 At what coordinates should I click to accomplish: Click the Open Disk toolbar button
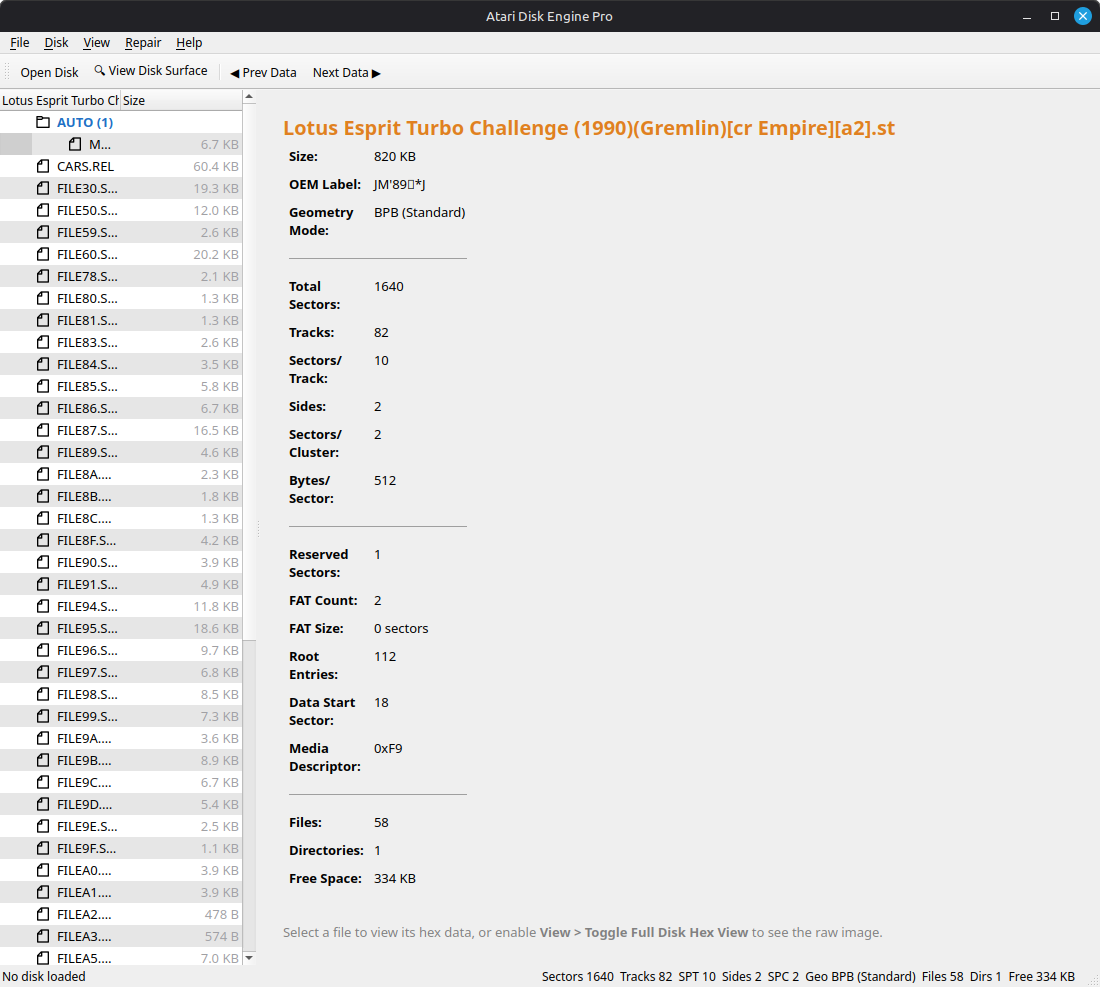49,72
